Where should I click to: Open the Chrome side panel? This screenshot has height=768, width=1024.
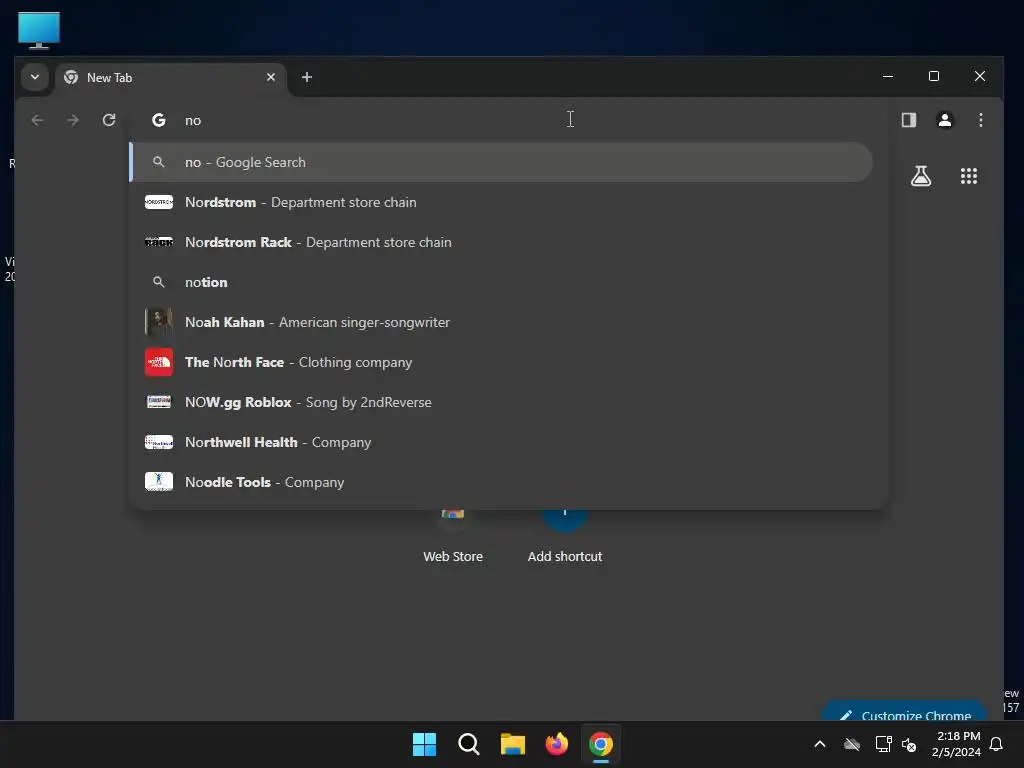pos(908,120)
